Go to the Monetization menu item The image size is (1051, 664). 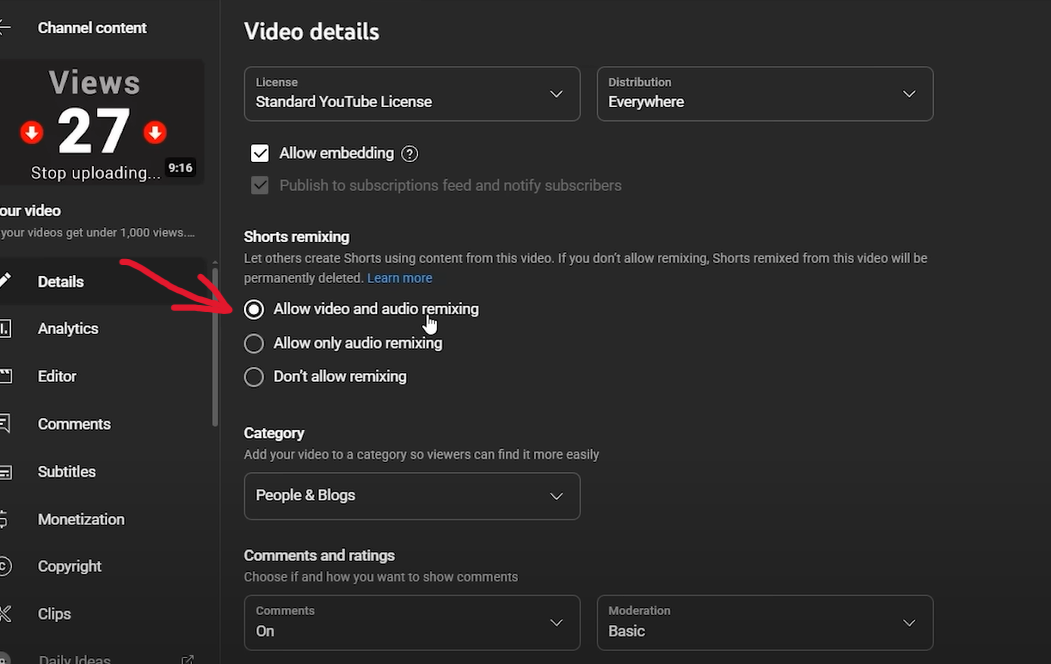pyautogui.click(x=81, y=519)
